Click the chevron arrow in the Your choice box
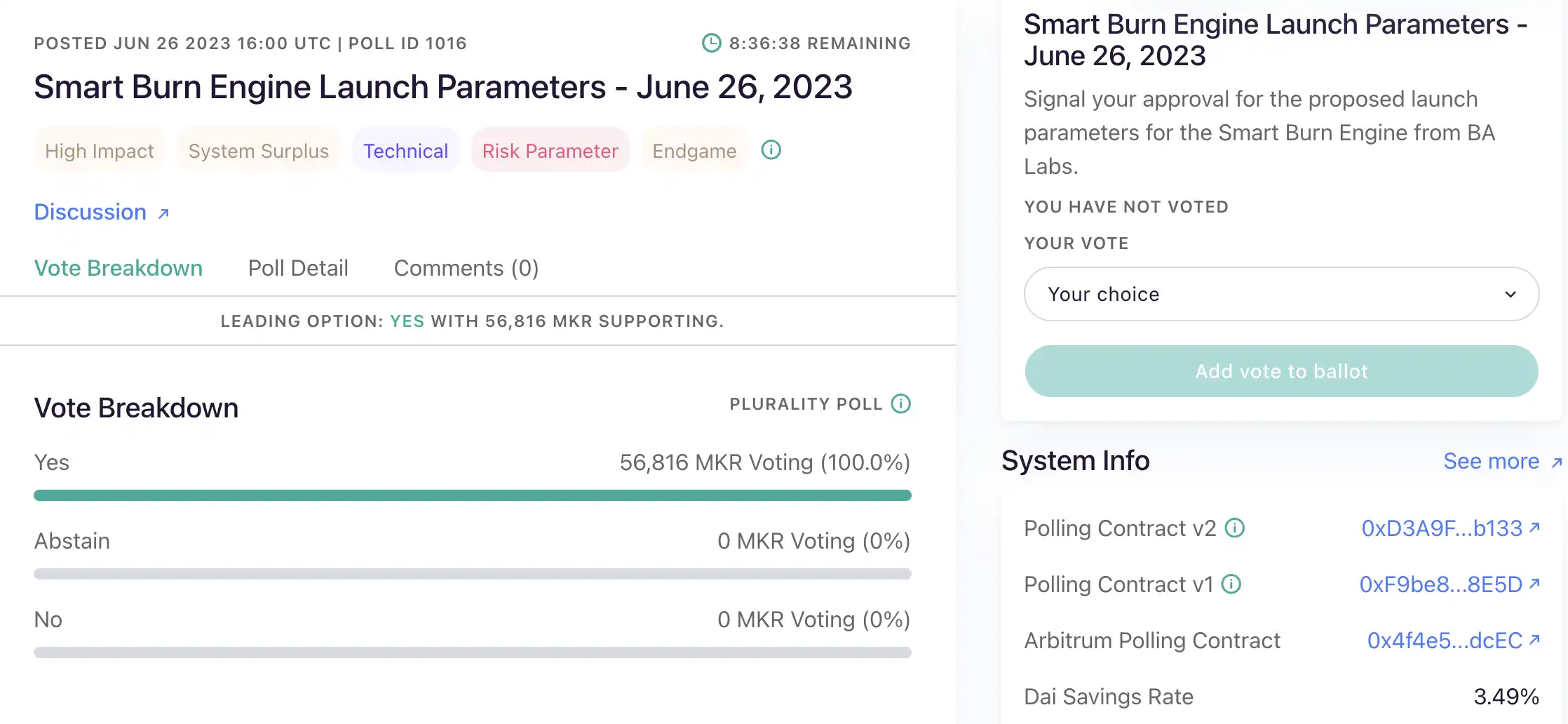 [x=1510, y=295]
